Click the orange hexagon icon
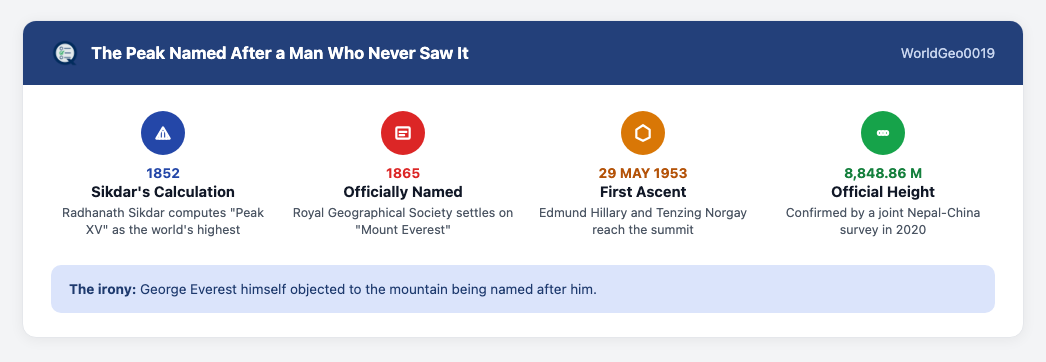Screen dimensions: 1046x362 coord(643,133)
